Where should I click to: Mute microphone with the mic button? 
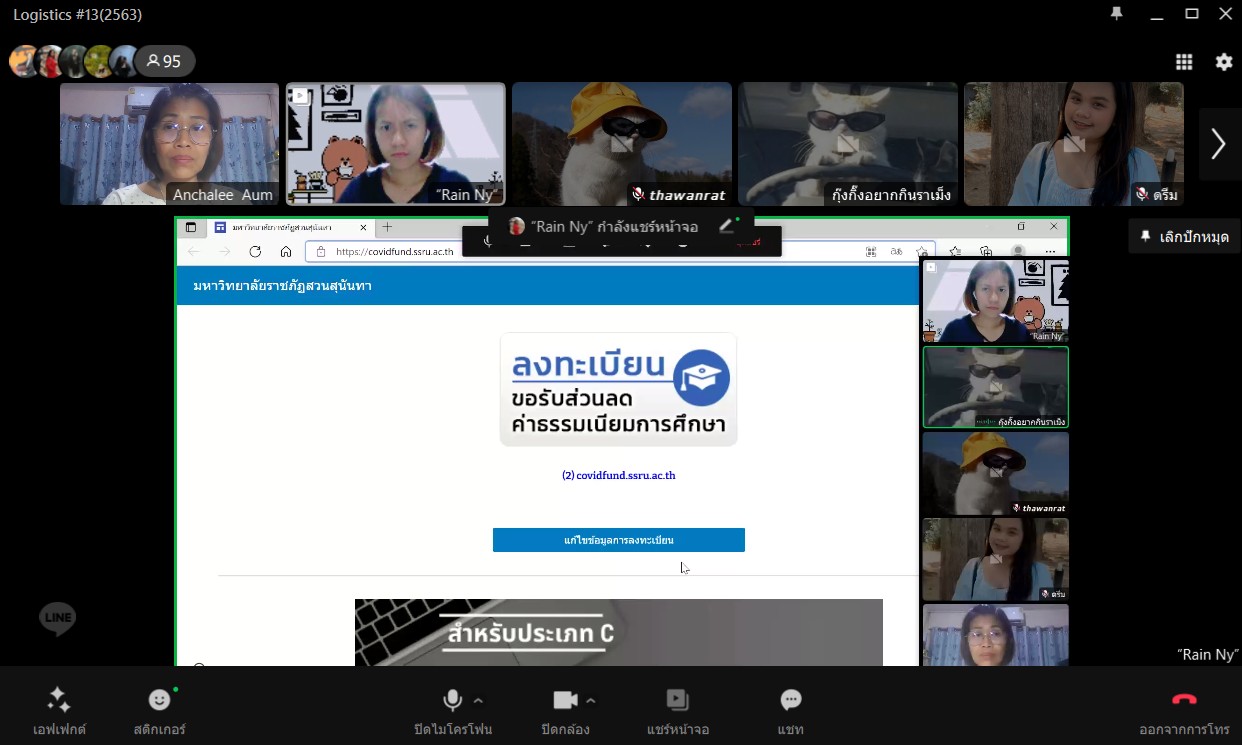point(452,700)
